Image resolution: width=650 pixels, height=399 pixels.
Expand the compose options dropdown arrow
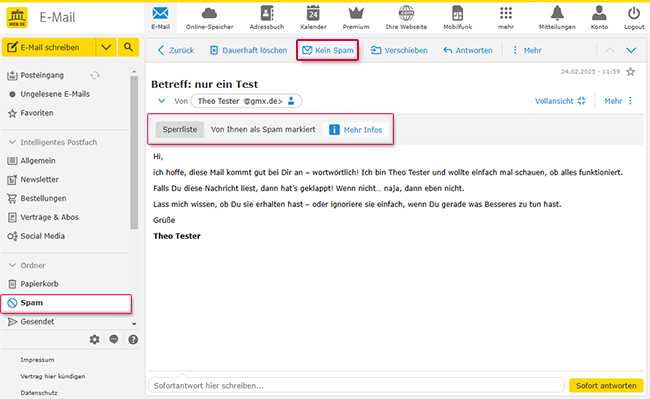(106, 48)
